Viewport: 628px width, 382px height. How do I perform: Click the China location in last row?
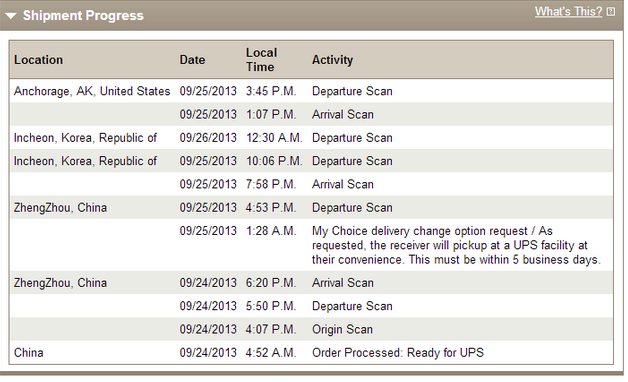[28, 353]
